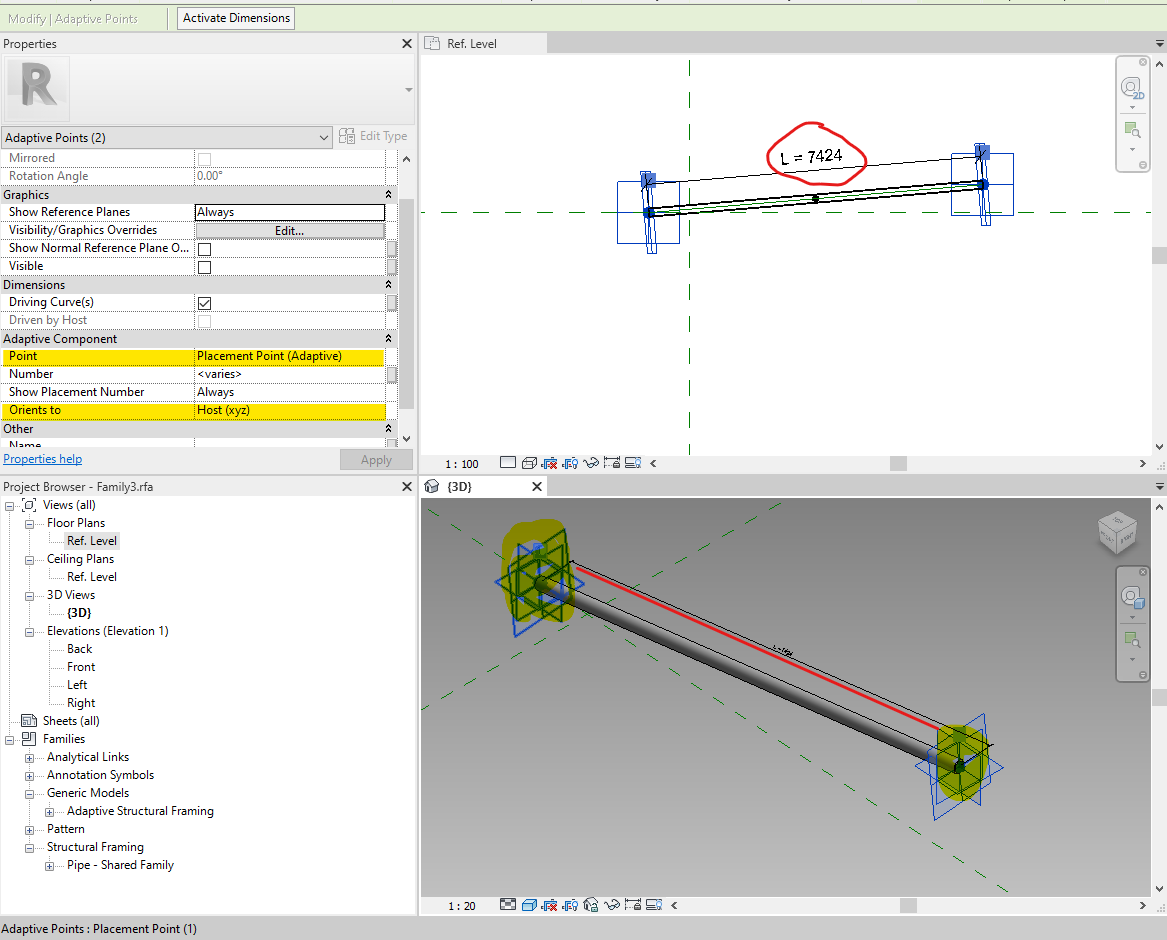Open the Visual Style control in 3D view
The image size is (1167, 940).
(528, 905)
